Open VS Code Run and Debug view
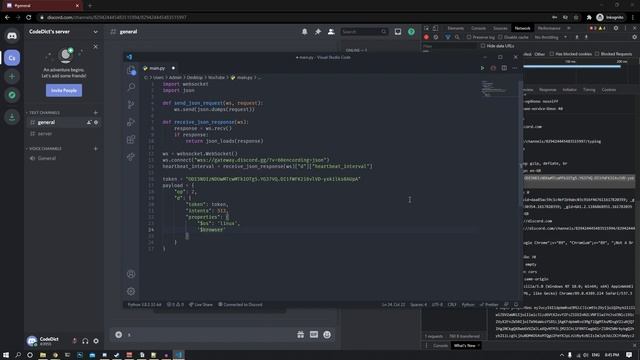640x360 pixels. [x=131, y=122]
